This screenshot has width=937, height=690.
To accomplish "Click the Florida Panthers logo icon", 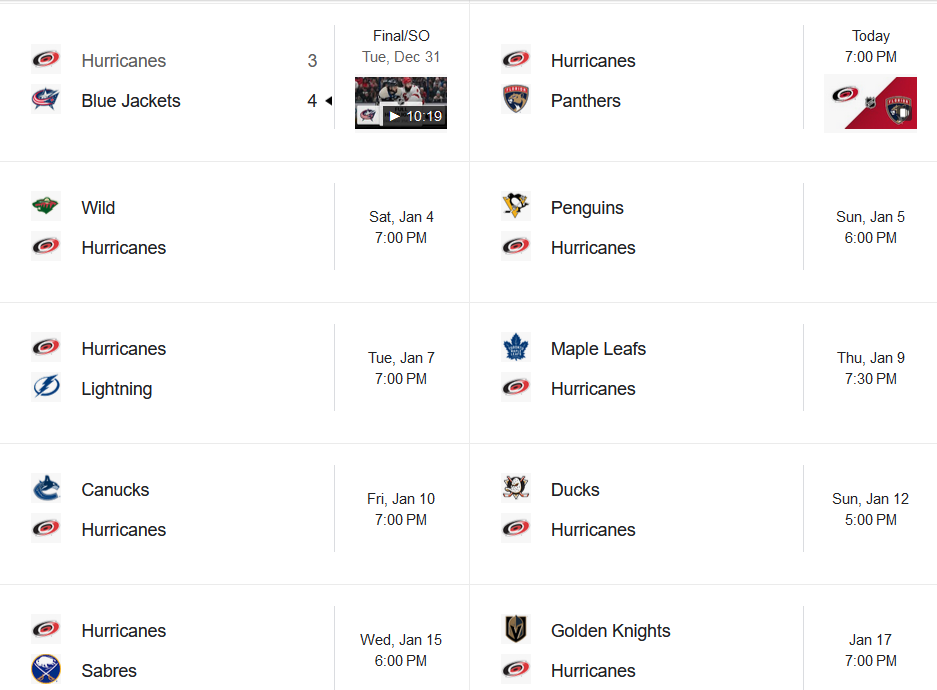I will [x=516, y=101].
